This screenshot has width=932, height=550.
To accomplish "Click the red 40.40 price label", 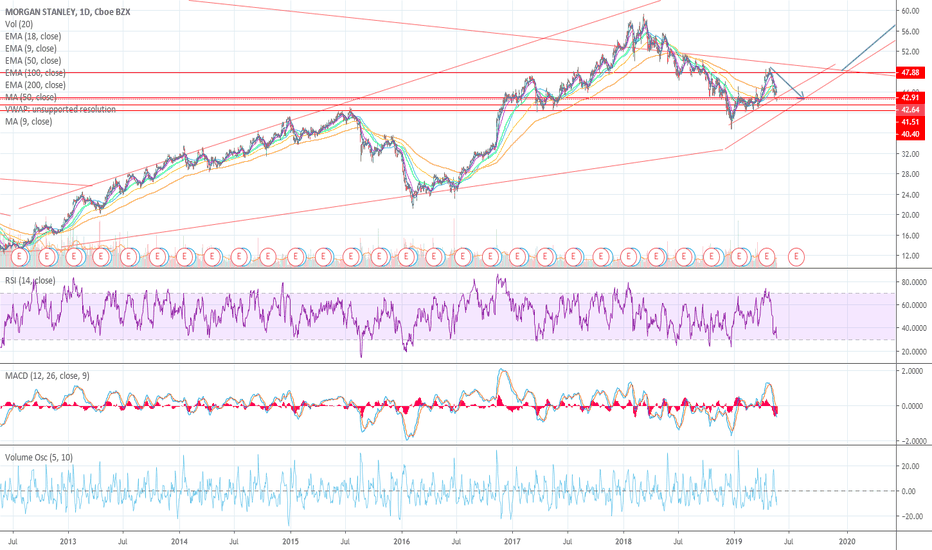I will pyautogui.click(x=910, y=134).
